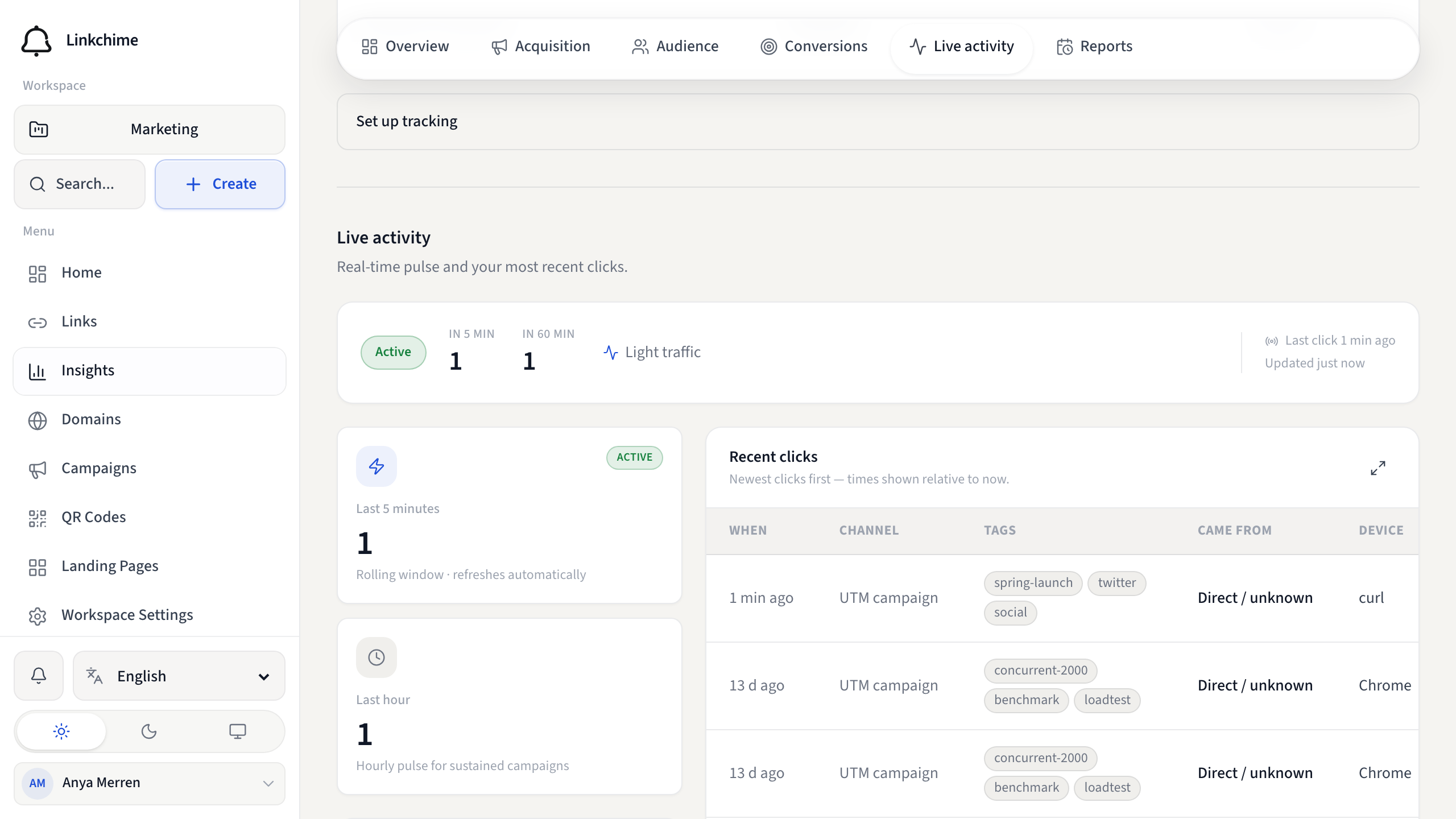Viewport: 1456px width, 819px height.
Task: Open the Marketing workspace switcher
Action: click(150, 129)
